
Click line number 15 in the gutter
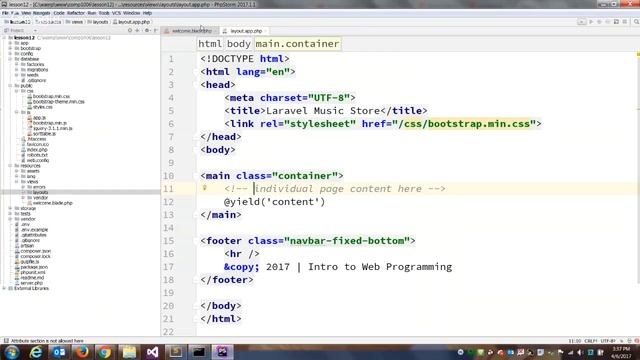coord(169,241)
